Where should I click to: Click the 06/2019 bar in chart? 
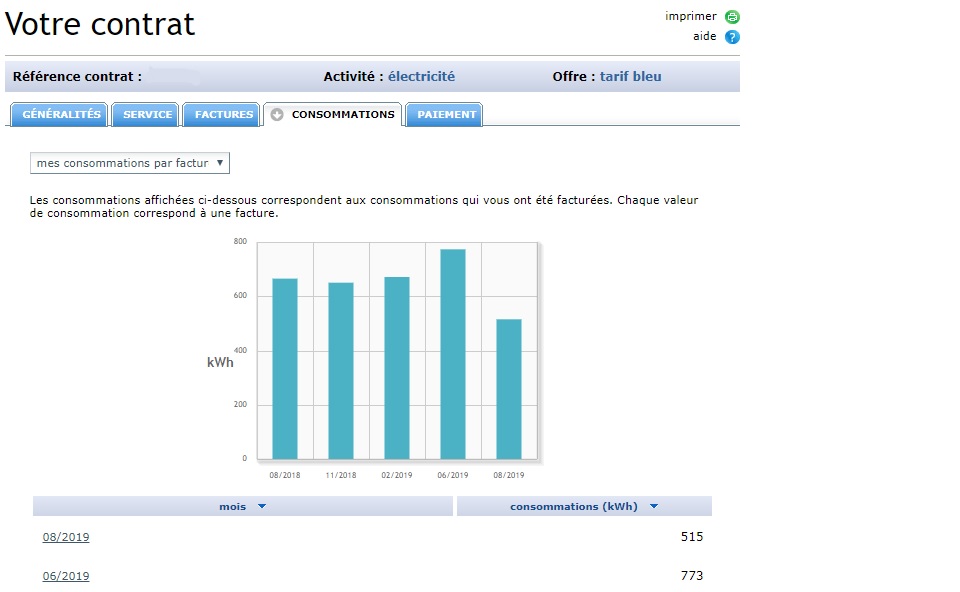[x=453, y=354]
